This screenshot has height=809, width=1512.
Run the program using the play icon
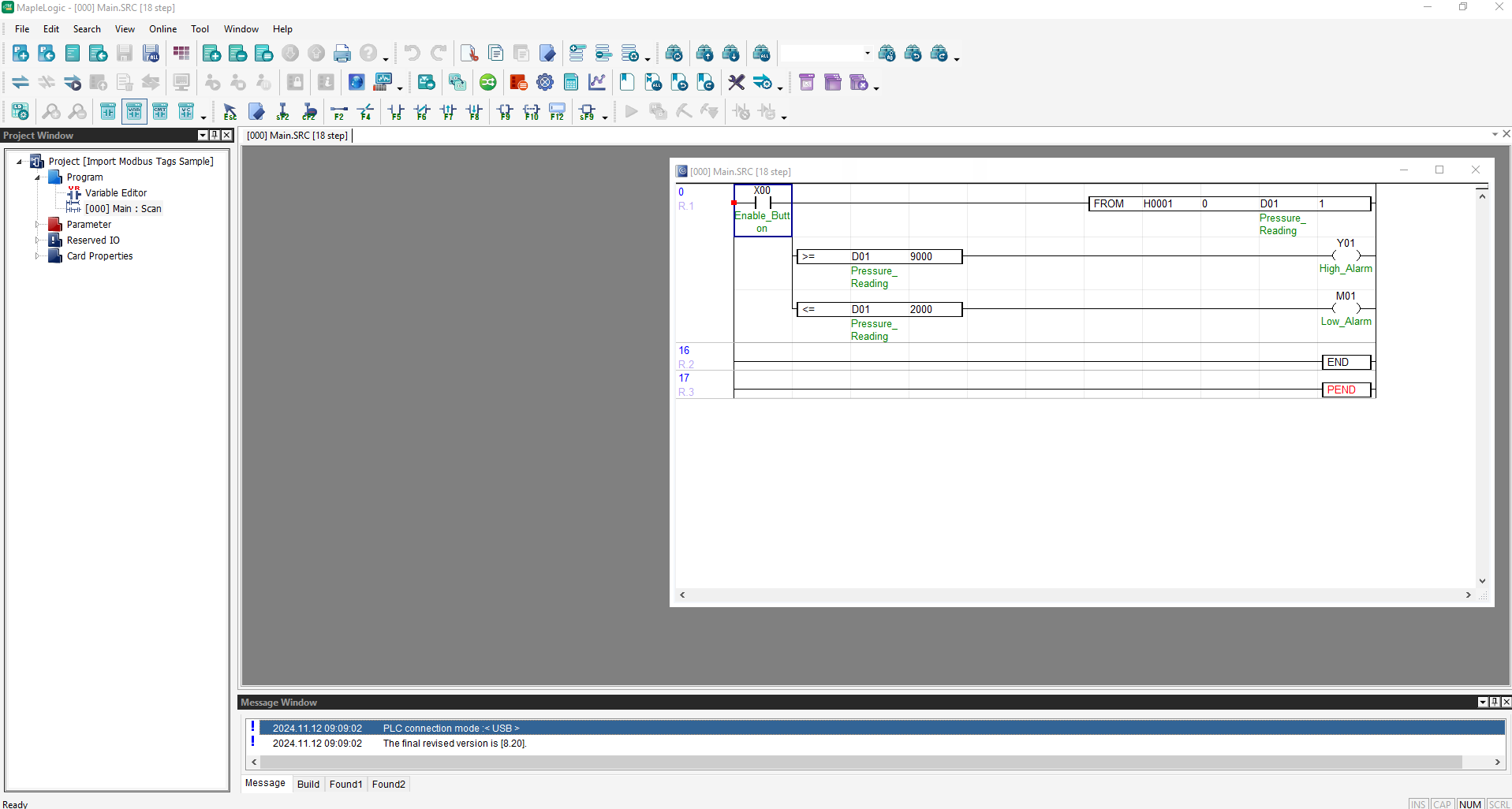(x=630, y=111)
